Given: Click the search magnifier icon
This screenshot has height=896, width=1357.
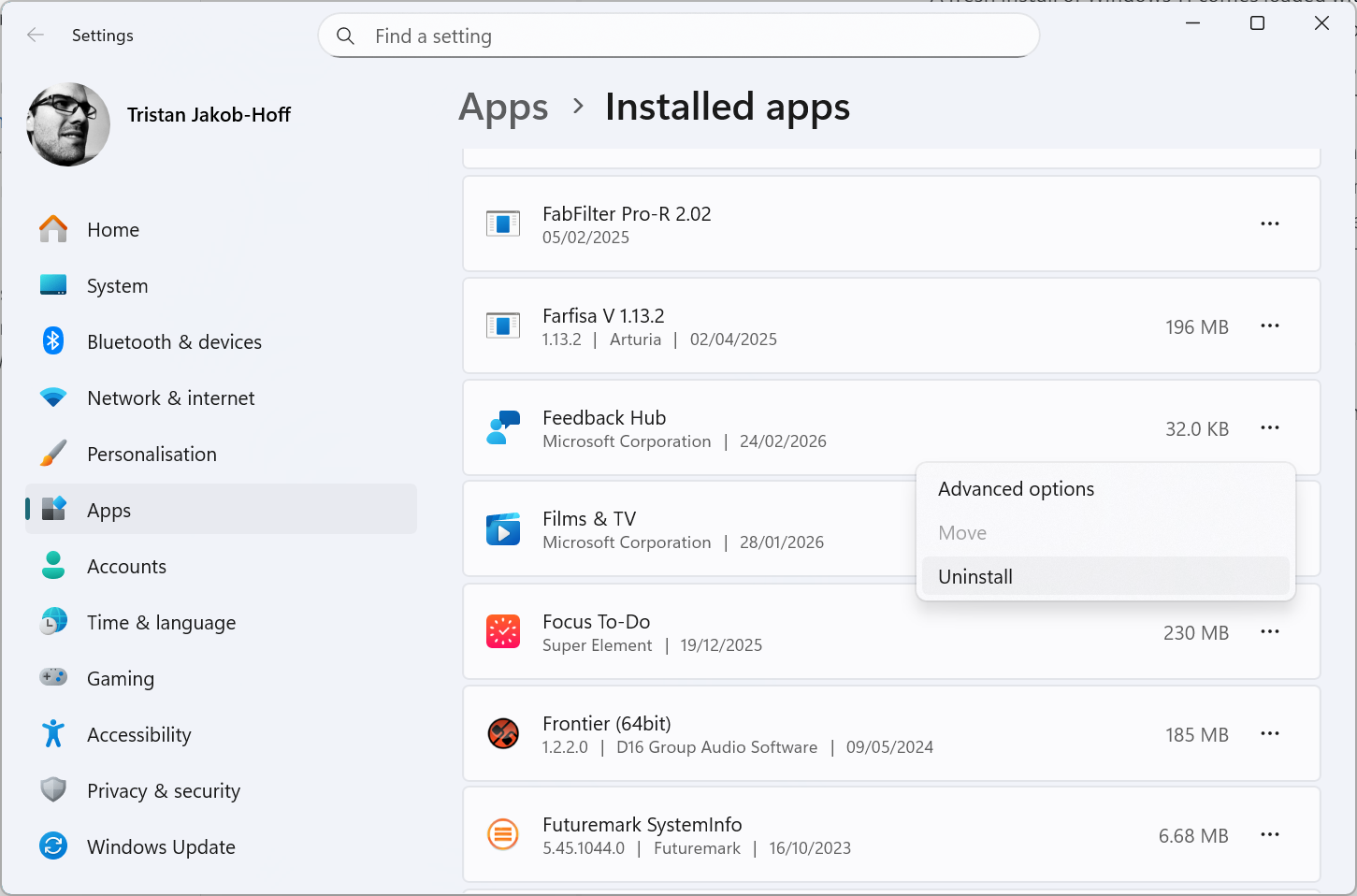Looking at the screenshot, I should point(345,36).
